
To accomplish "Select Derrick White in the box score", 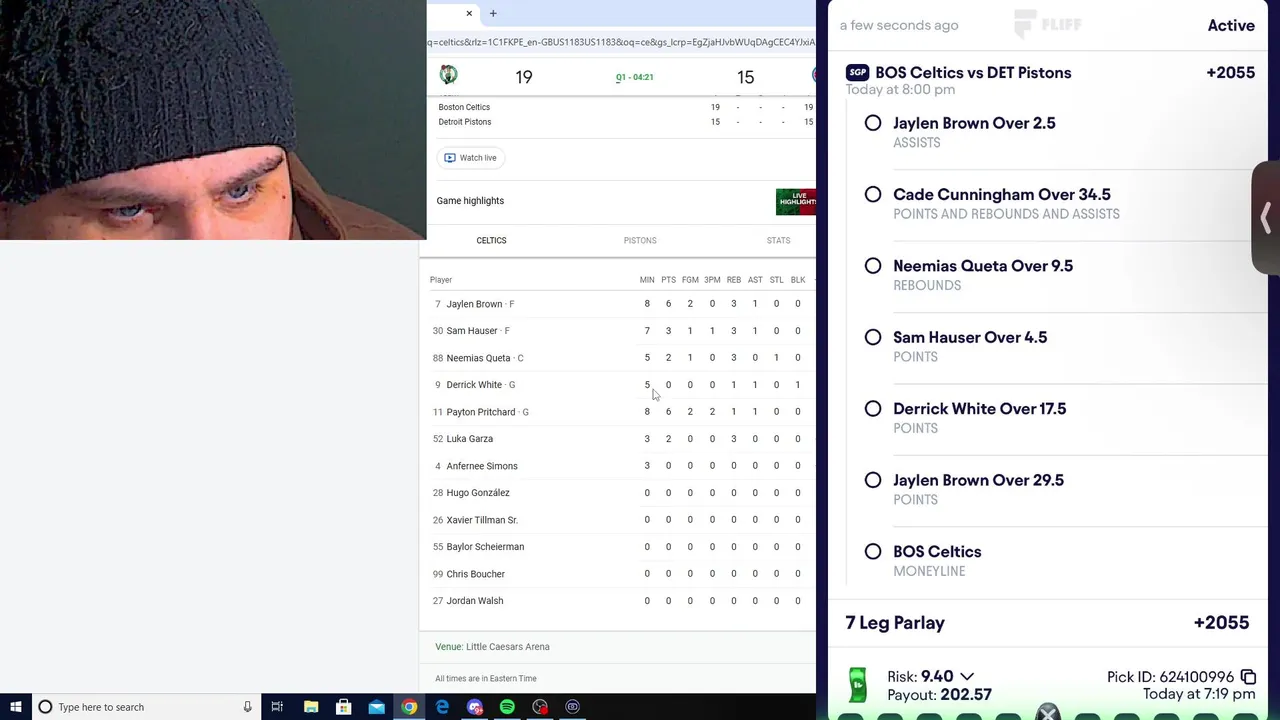I will (474, 385).
